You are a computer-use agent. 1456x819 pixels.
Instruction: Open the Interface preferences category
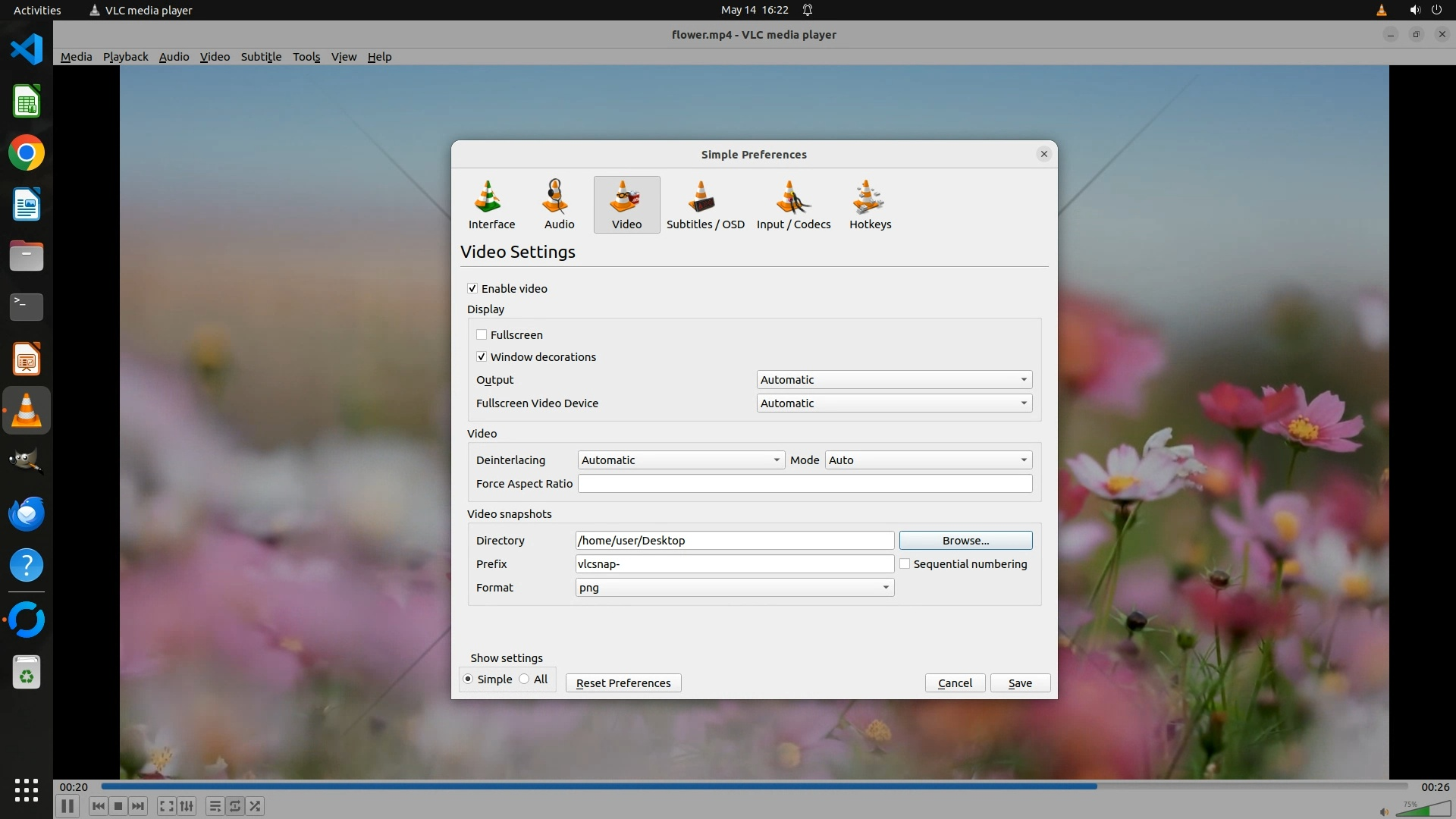coord(491,205)
